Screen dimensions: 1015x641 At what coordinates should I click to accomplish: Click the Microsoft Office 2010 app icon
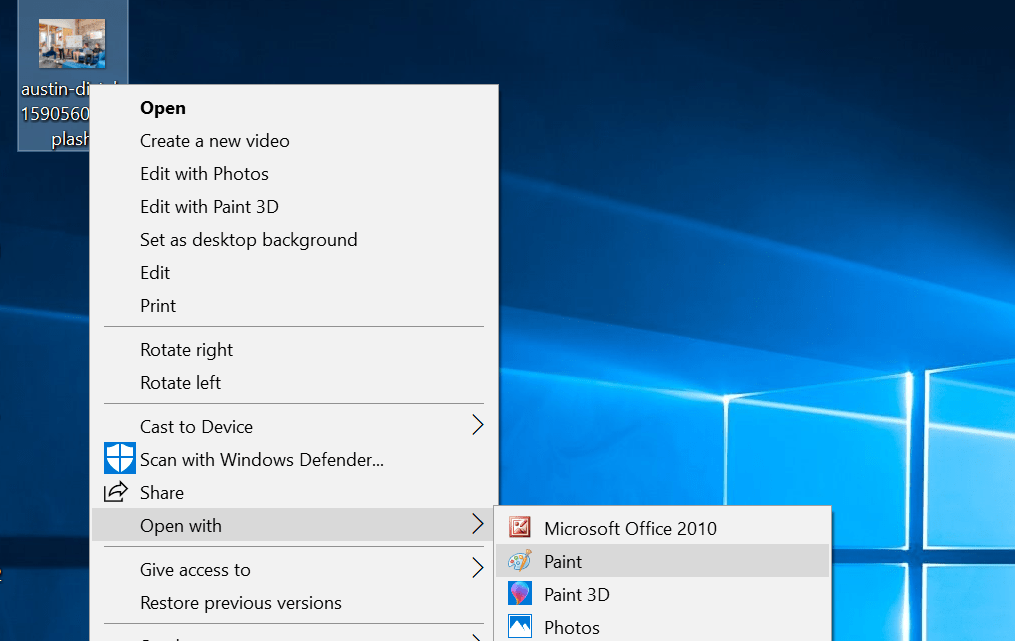(x=520, y=528)
